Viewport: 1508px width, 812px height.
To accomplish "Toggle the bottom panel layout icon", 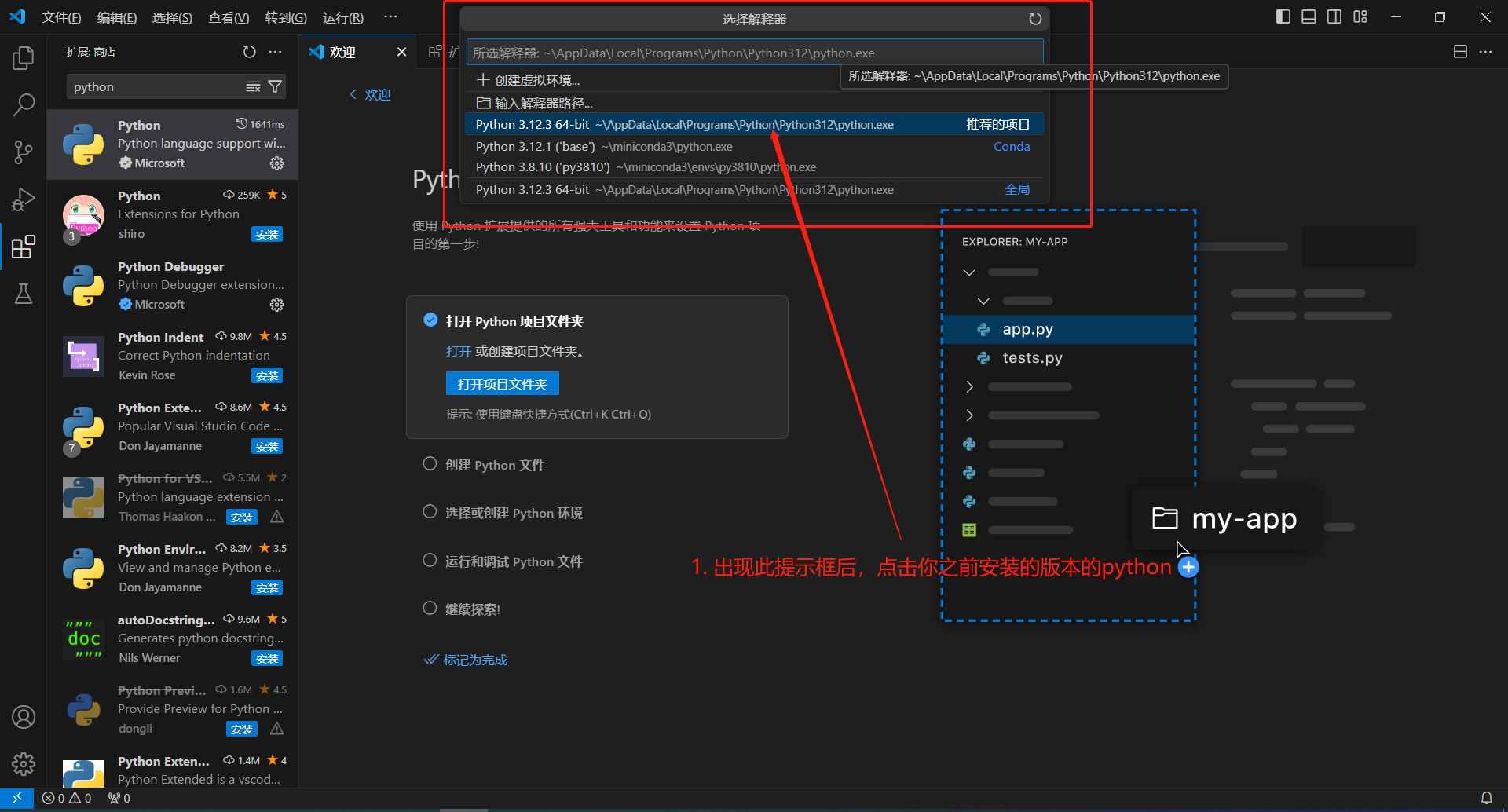I will [x=1309, y=16].
